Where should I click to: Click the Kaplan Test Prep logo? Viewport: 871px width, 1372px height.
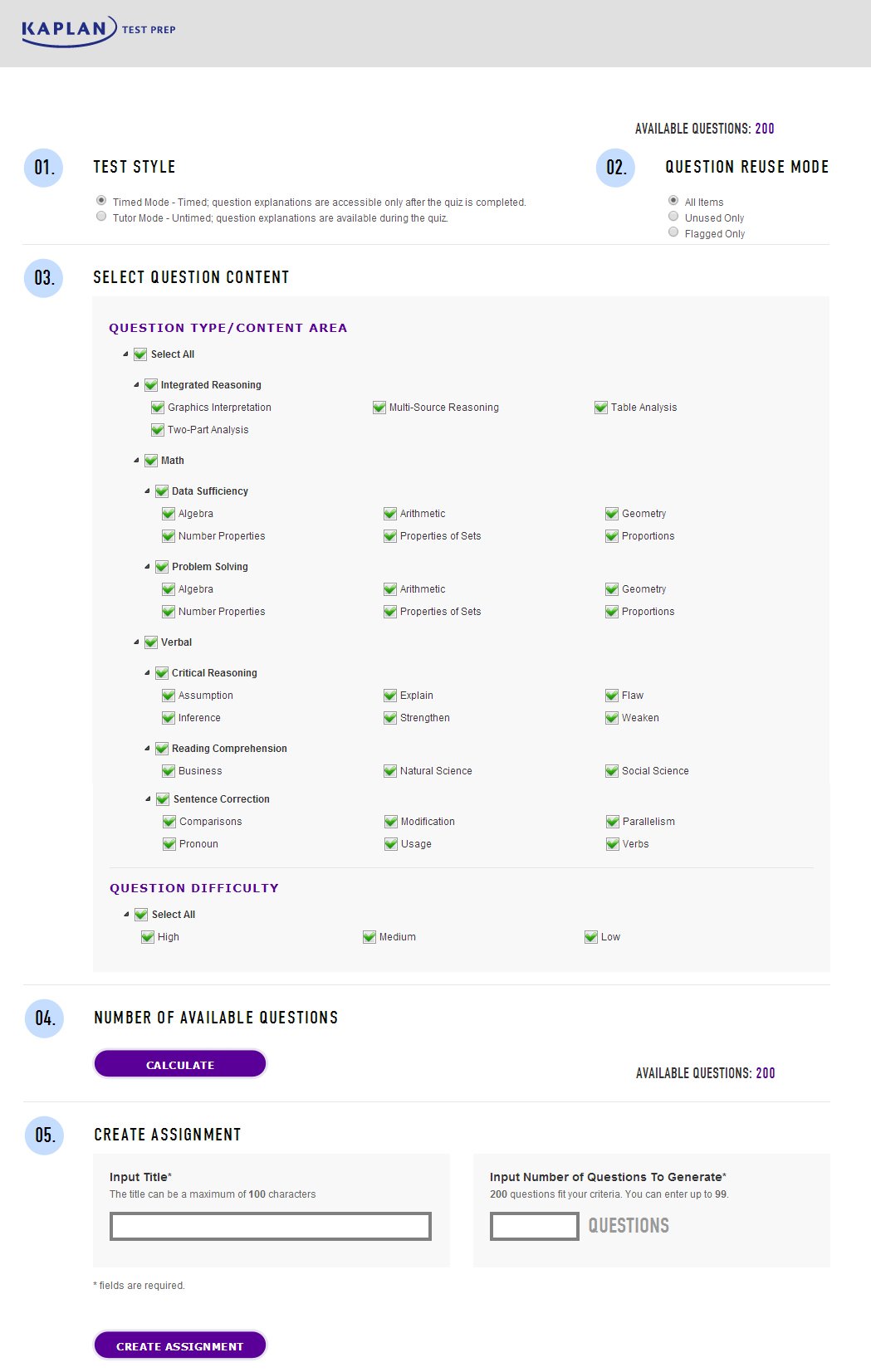click(x=98, y=31)
